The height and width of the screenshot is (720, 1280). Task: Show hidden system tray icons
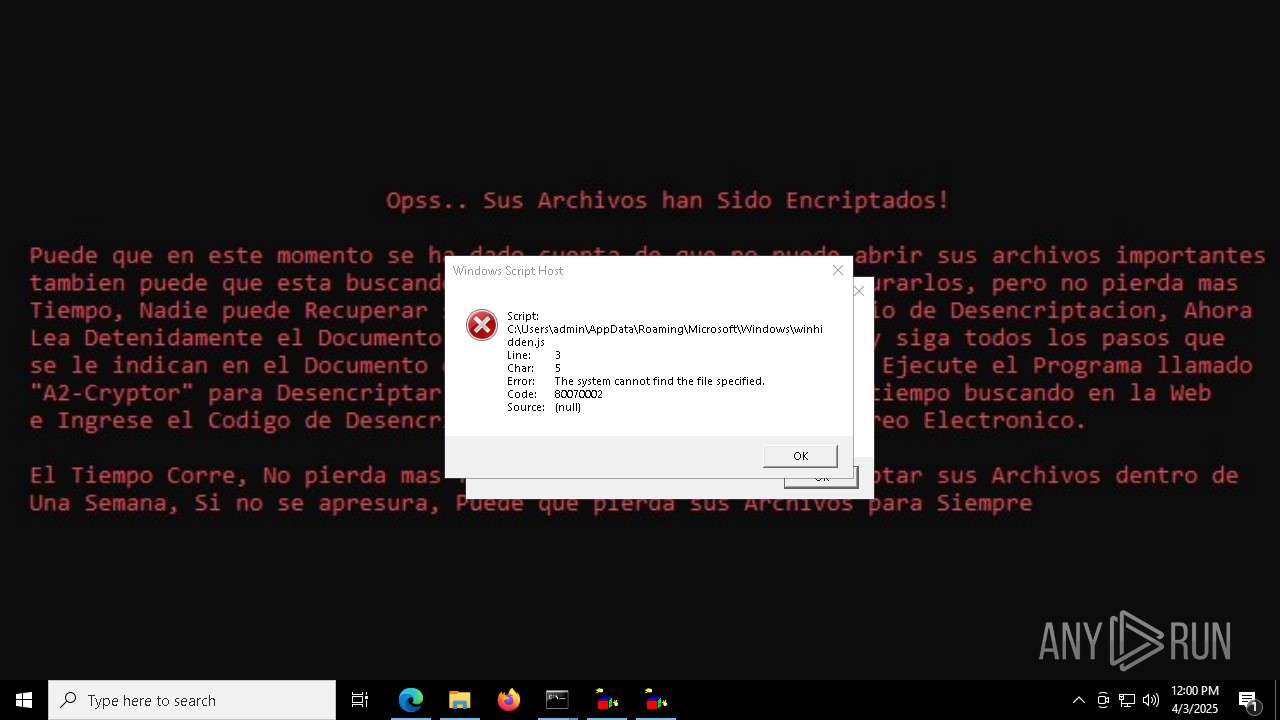click(1078, 700)
